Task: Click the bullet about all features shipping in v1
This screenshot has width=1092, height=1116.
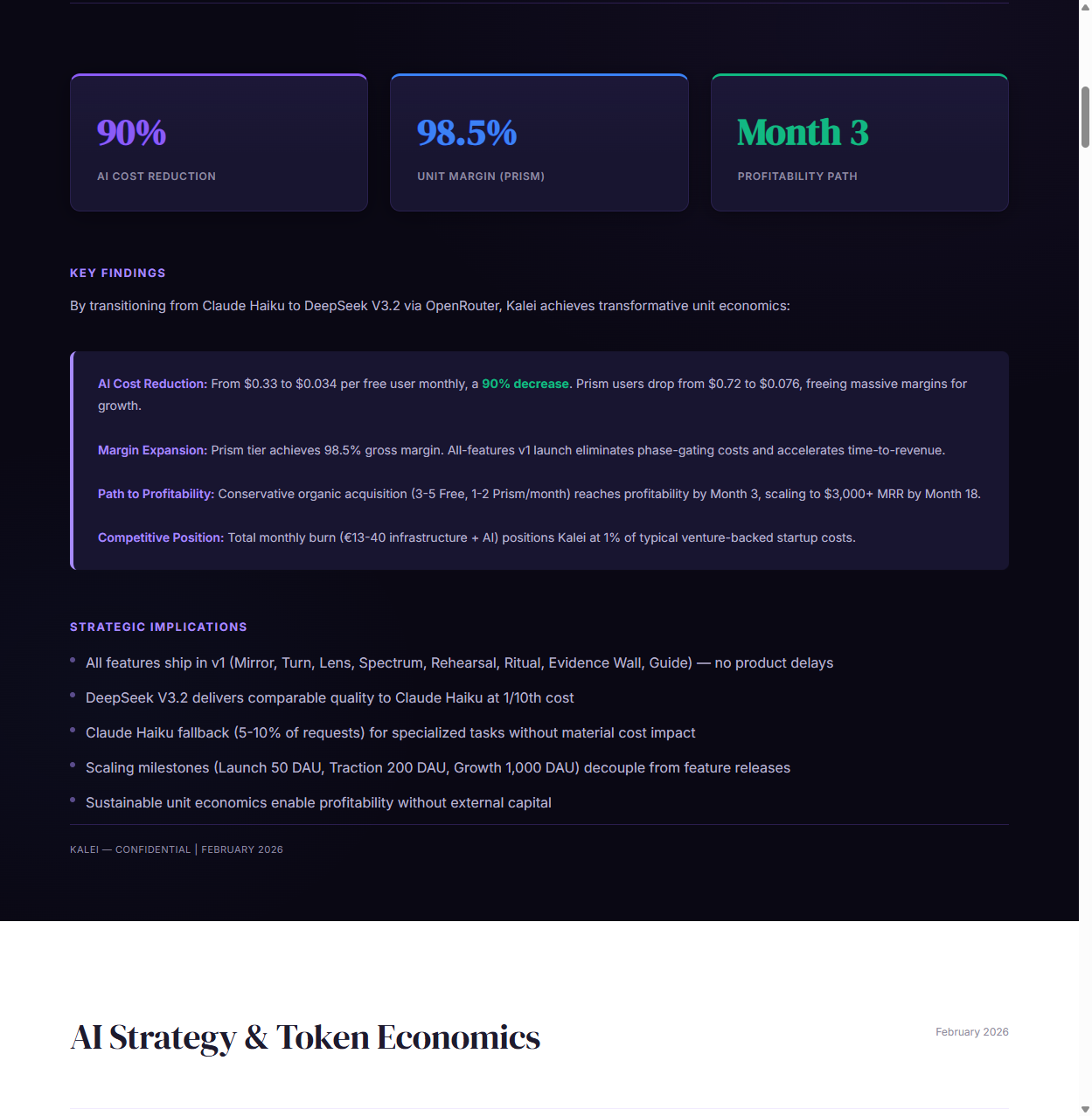Action: click(459, 663)
